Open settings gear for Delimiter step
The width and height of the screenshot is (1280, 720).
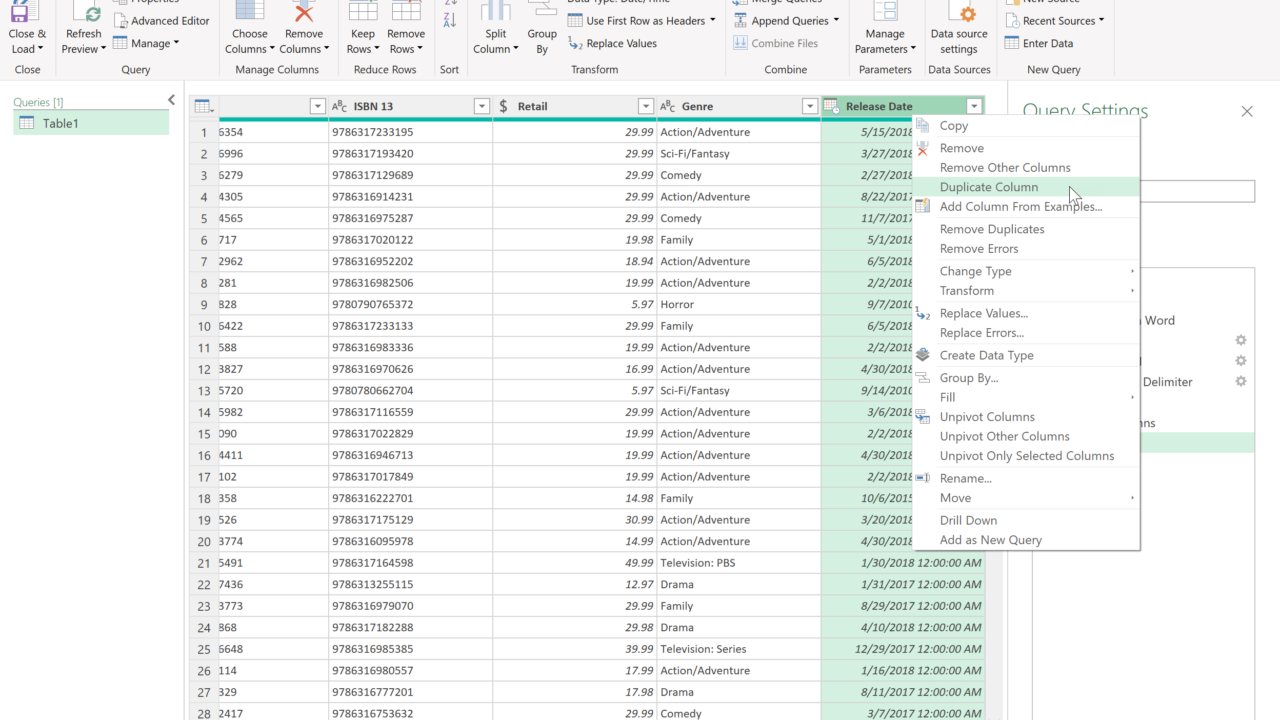(x=1240, y=382)
